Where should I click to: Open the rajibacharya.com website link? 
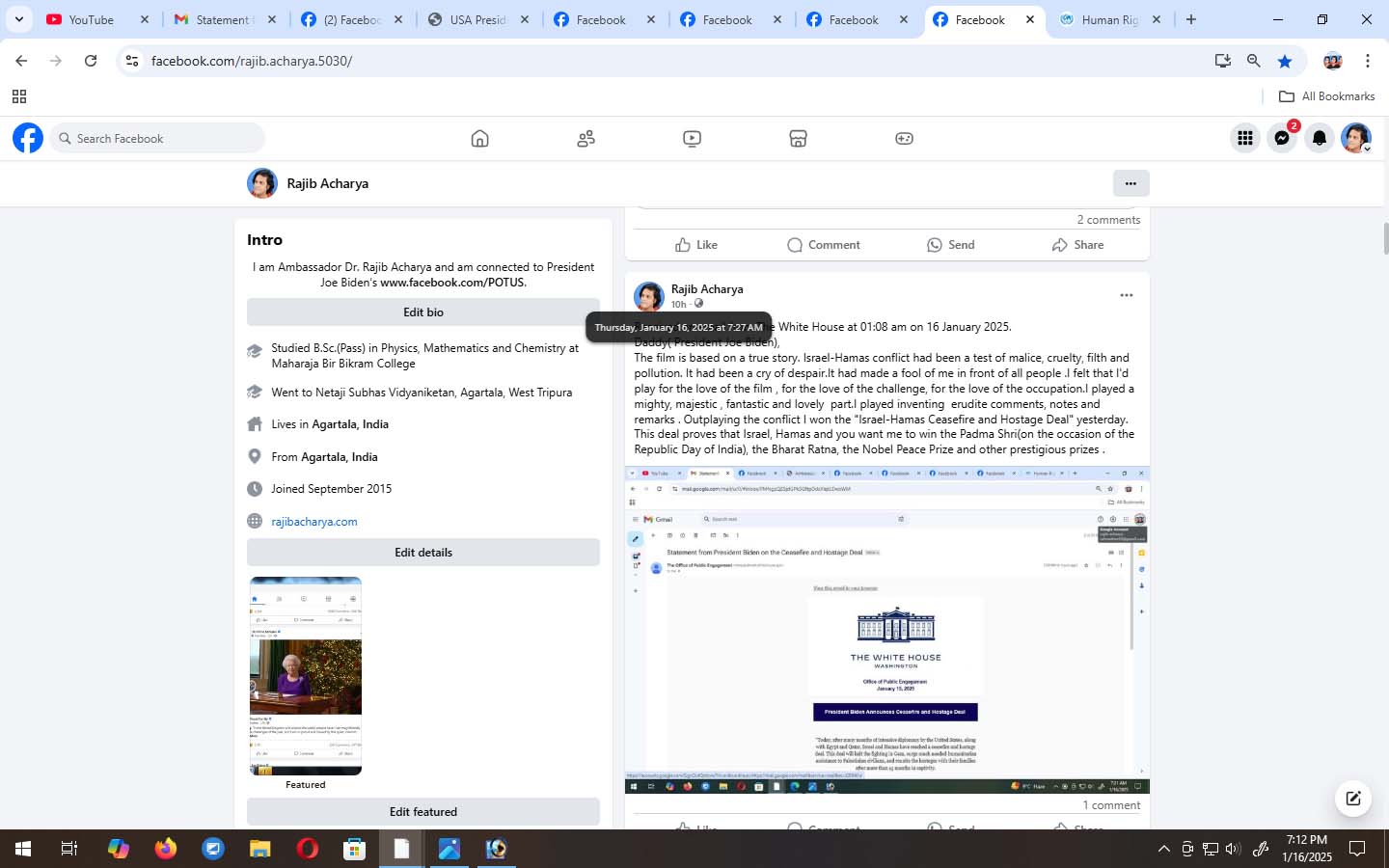coord(314,522)
